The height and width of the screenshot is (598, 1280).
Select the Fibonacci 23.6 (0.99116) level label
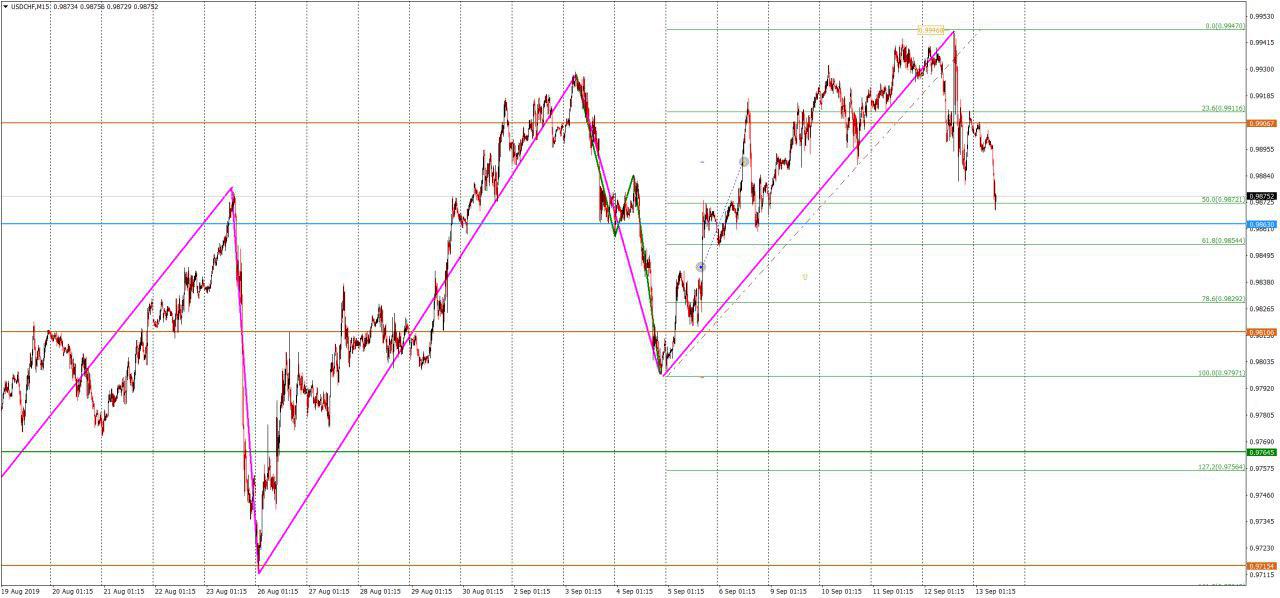click(x=1222, y=108)
